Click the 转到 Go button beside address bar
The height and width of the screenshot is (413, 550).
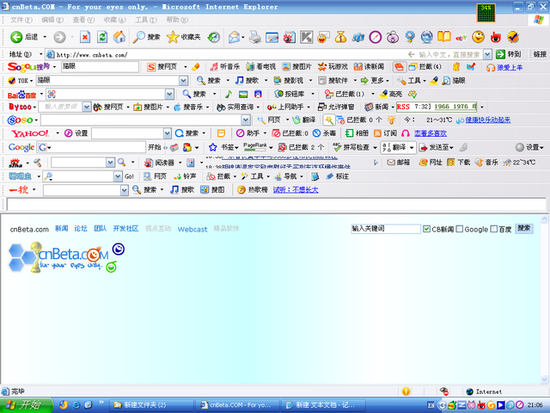point(509,54)
